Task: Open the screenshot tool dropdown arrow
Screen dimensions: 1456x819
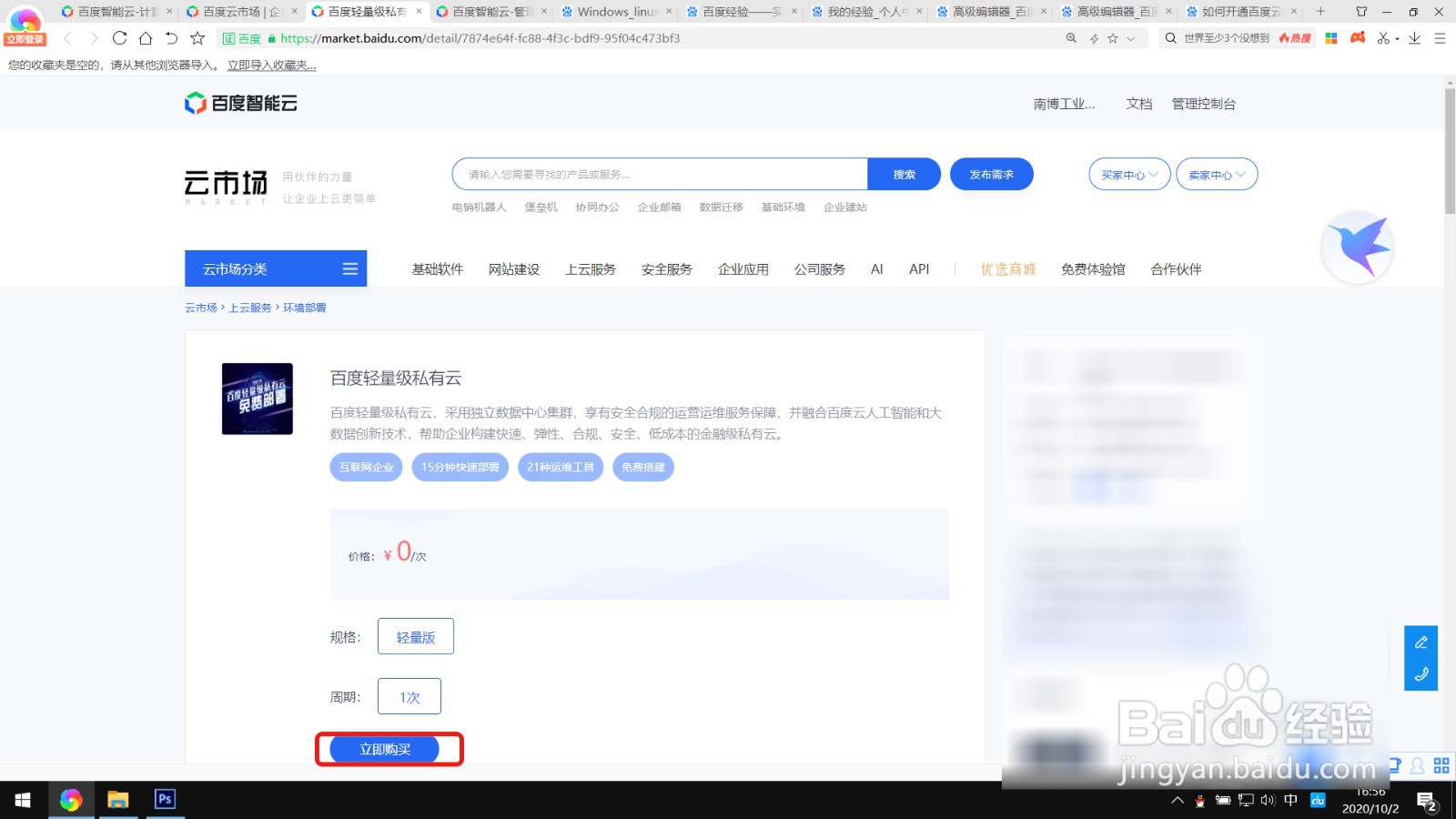Action: [1397, 39]
